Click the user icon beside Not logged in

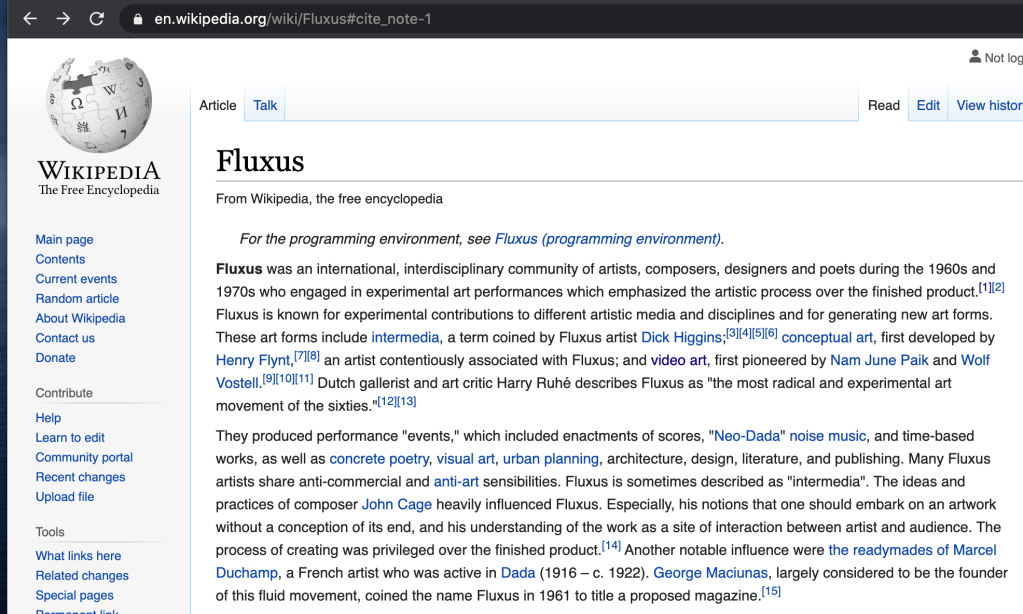click(x=975, y=57)
